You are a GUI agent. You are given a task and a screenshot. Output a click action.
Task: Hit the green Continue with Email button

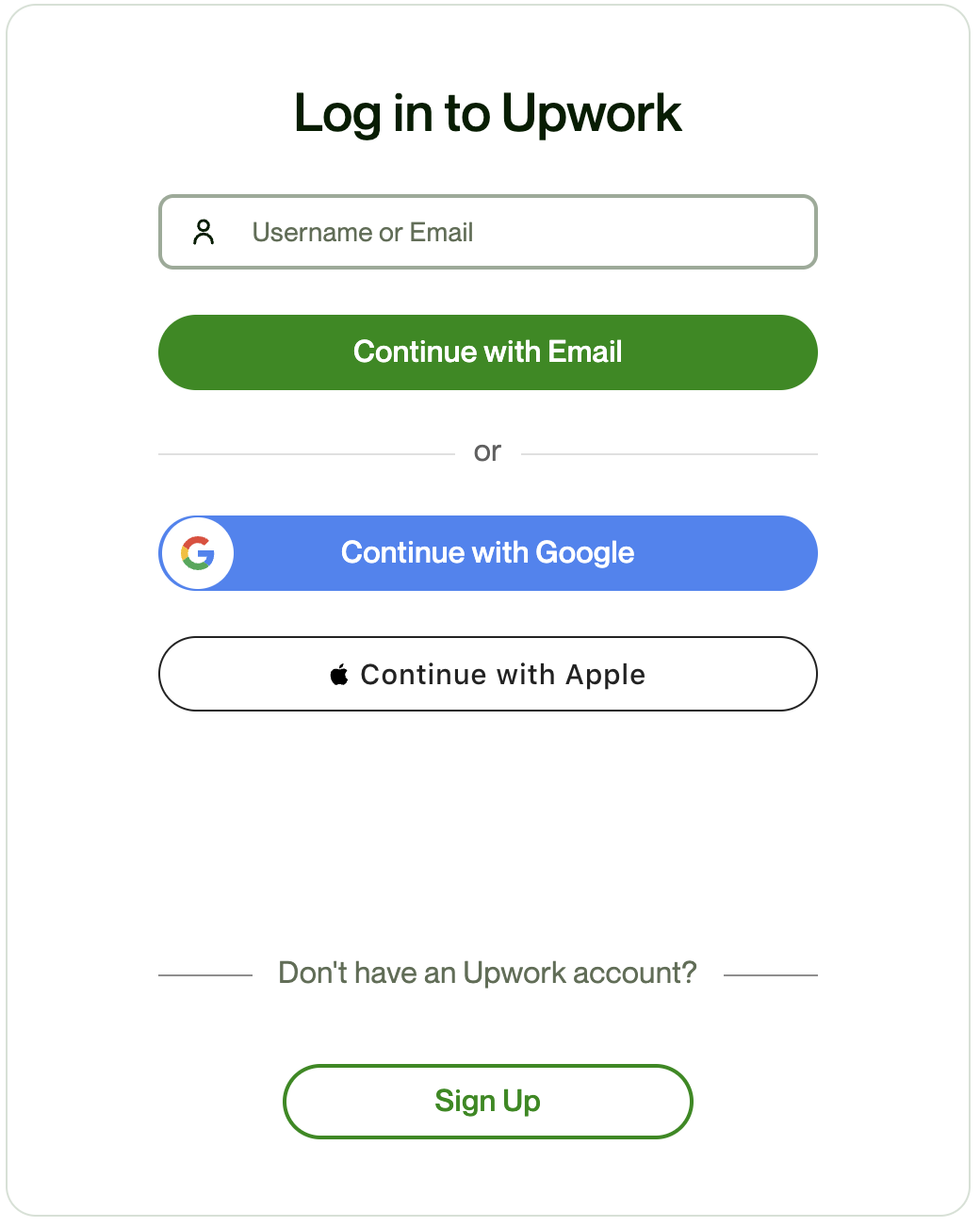click(x=488, y=352)
